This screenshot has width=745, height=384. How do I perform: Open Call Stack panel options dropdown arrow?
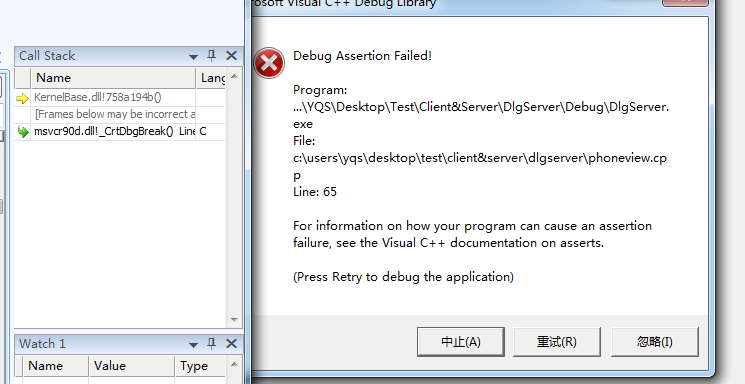pyautogui.click(x=193, y=57)
